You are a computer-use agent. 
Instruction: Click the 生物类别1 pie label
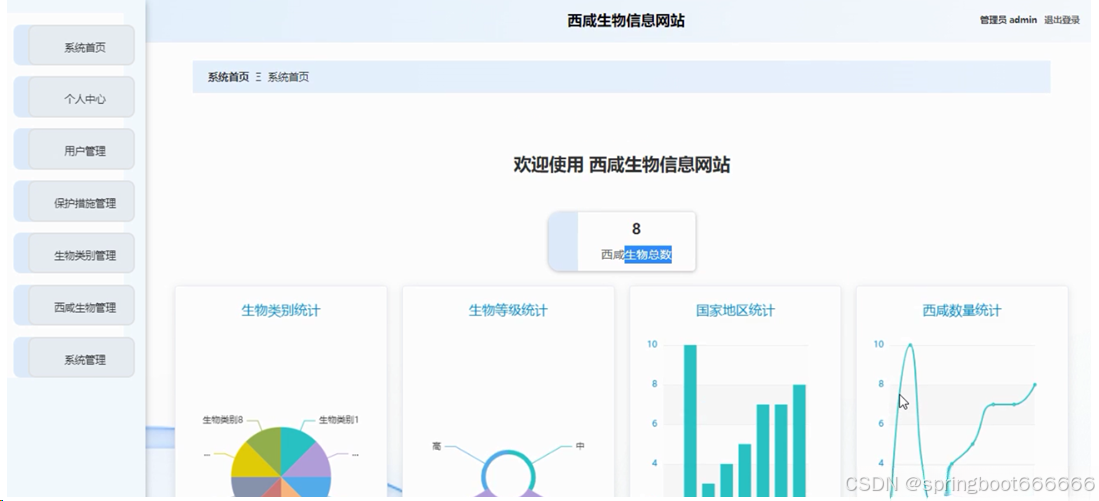(x=339, y=420)
